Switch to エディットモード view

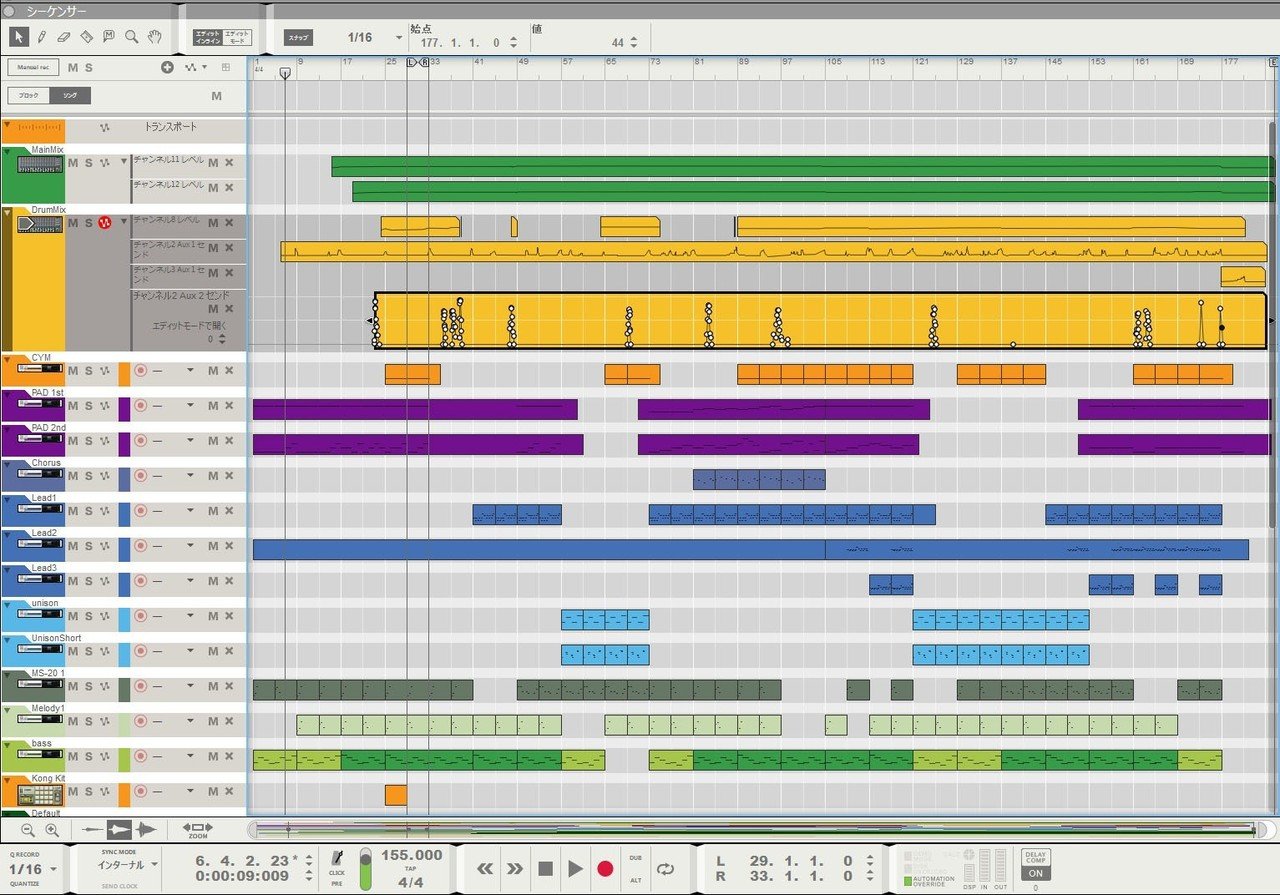(237, 38)
